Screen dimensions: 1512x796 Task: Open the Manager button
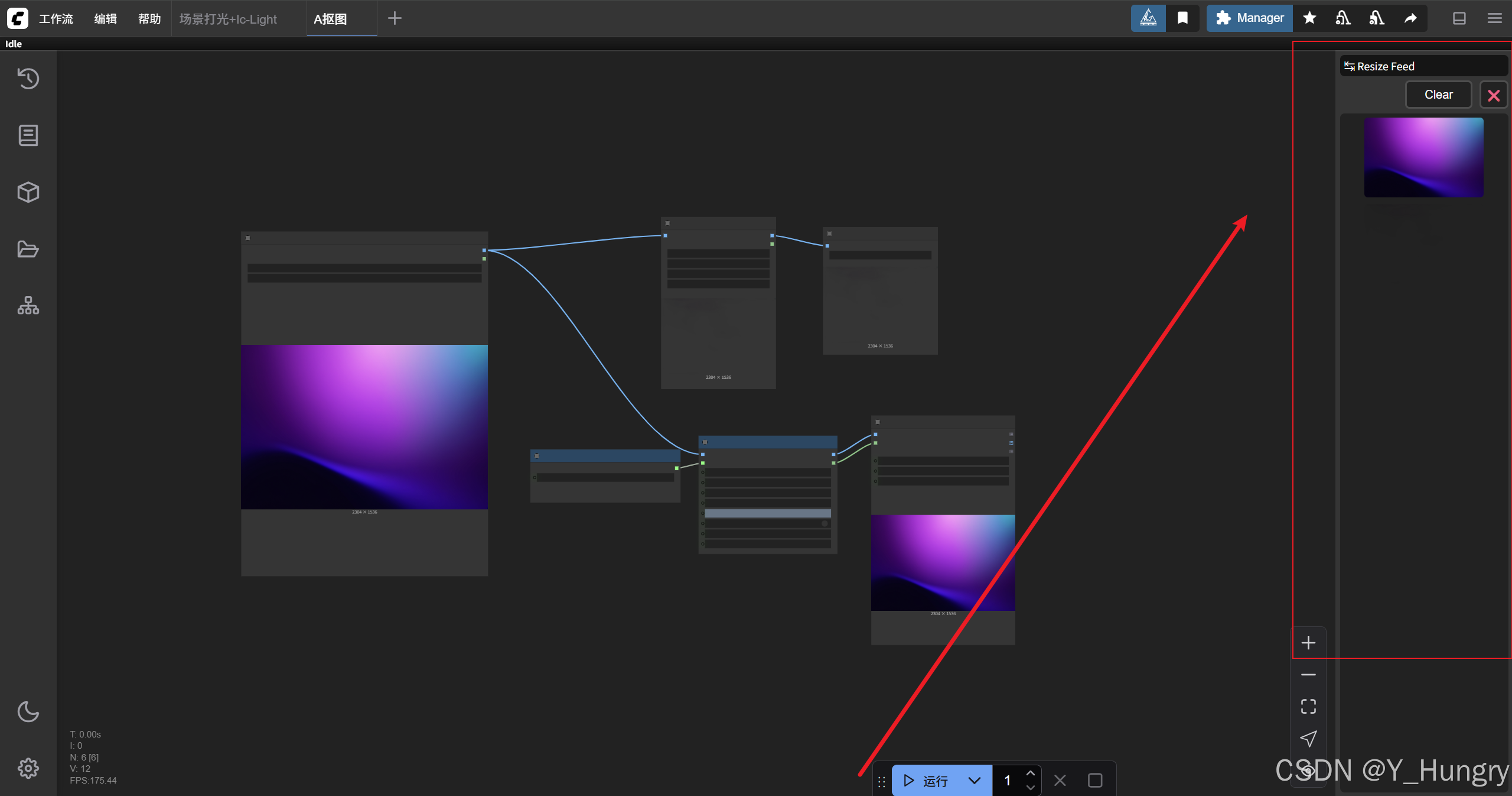click(x=1250, y=18)
